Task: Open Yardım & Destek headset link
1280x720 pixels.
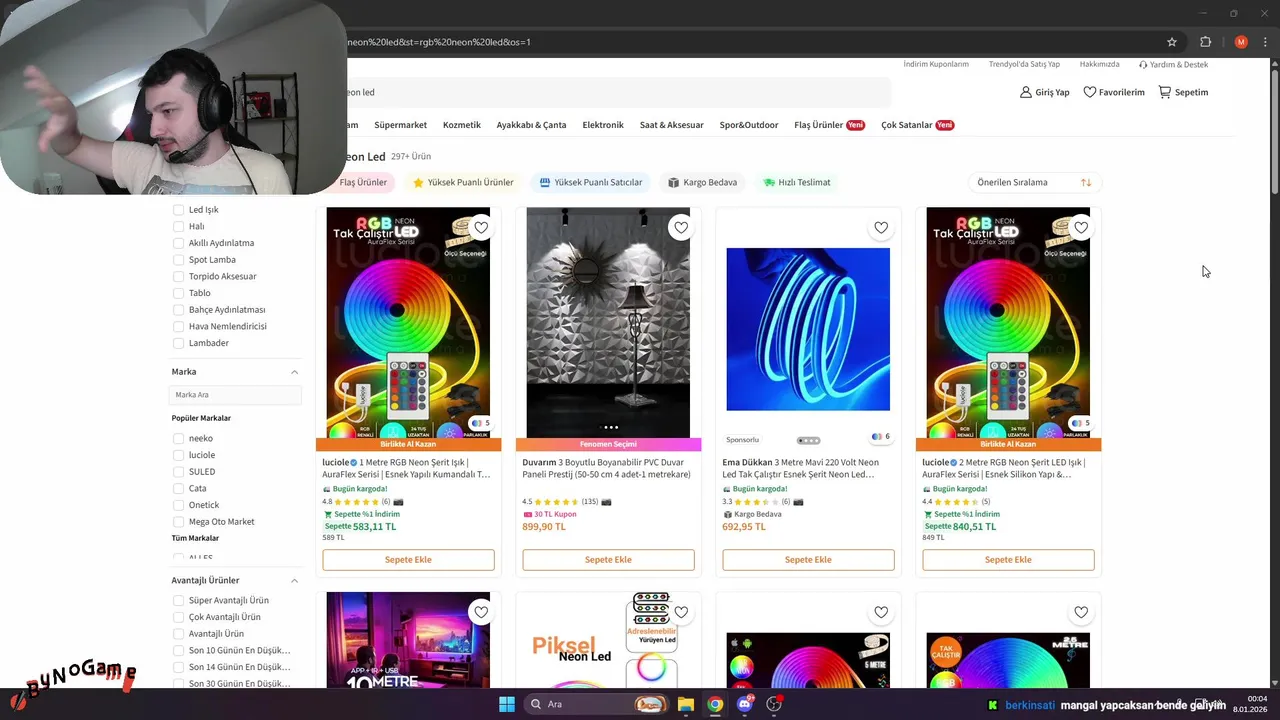Action: pos(1173,64)
